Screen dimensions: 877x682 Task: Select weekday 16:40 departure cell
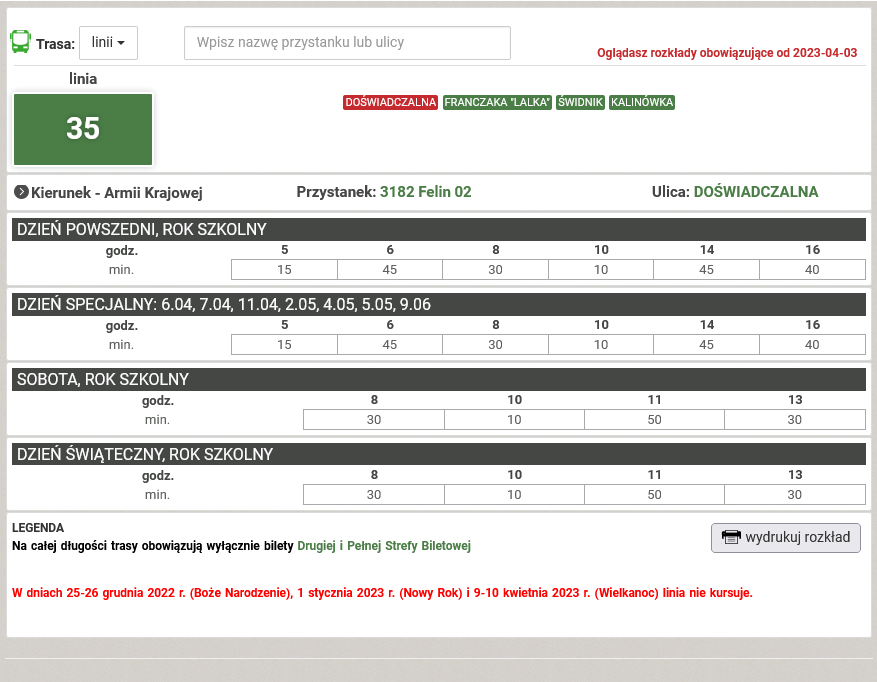point(812,269)
